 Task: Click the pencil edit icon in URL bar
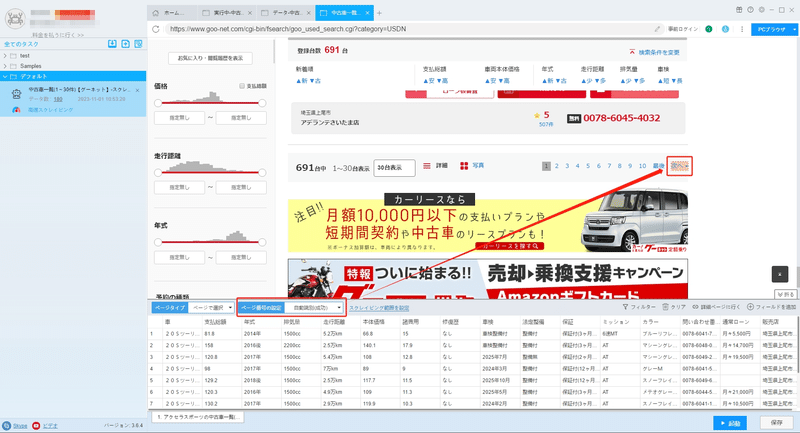tap(657, 29)
